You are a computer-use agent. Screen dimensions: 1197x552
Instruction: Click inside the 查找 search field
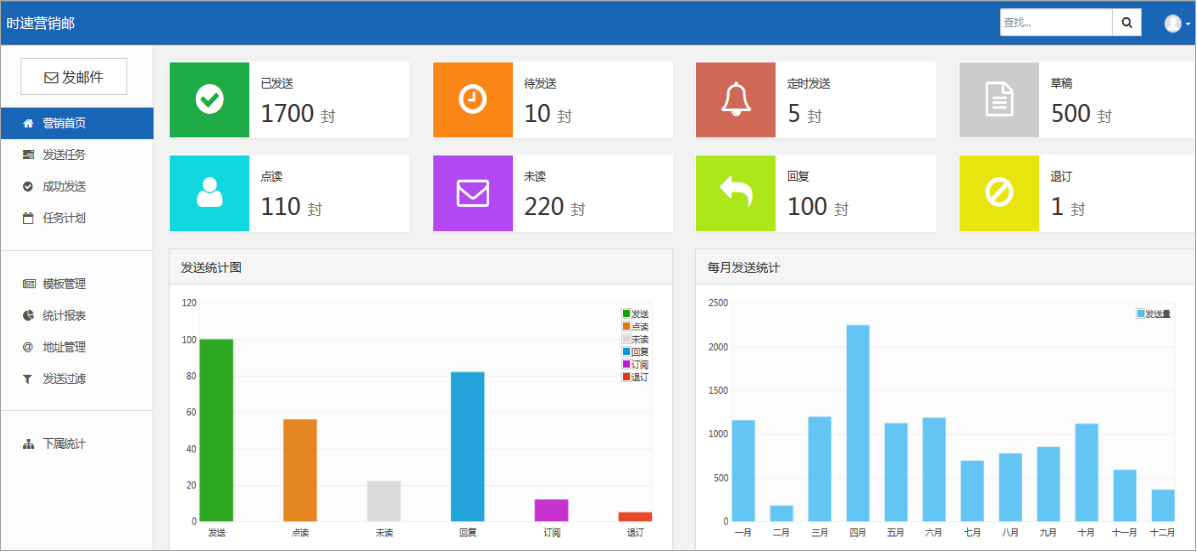click(x=1056, y=23)
